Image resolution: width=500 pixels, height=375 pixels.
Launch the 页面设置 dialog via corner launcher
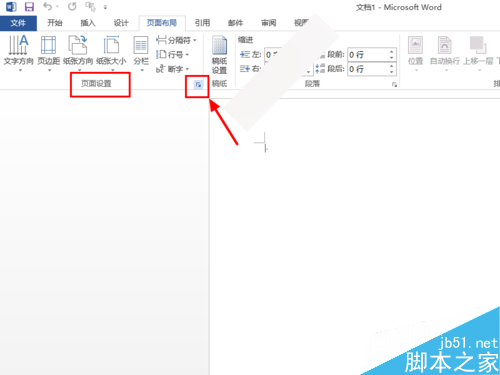198,85
